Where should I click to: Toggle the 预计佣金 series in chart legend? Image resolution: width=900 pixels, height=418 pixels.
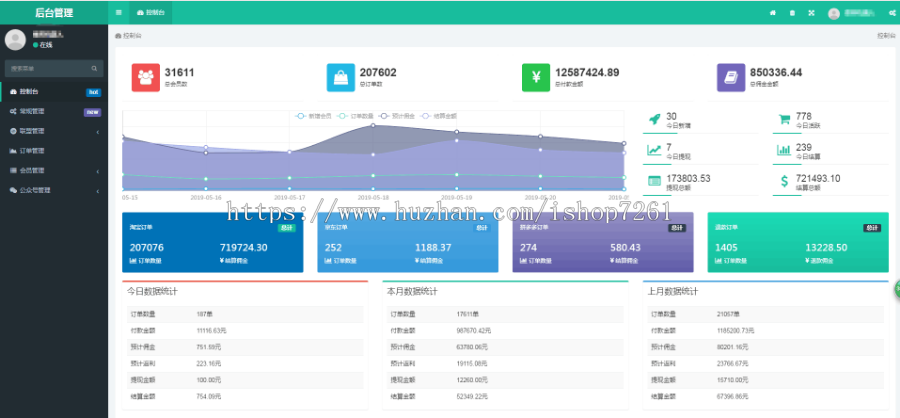point(397,116)
